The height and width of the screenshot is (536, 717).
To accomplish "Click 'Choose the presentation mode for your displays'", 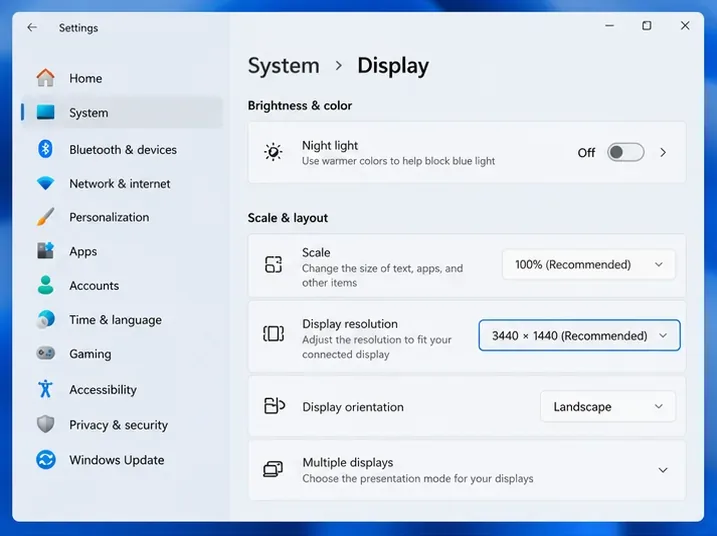I will pos(417,478).
